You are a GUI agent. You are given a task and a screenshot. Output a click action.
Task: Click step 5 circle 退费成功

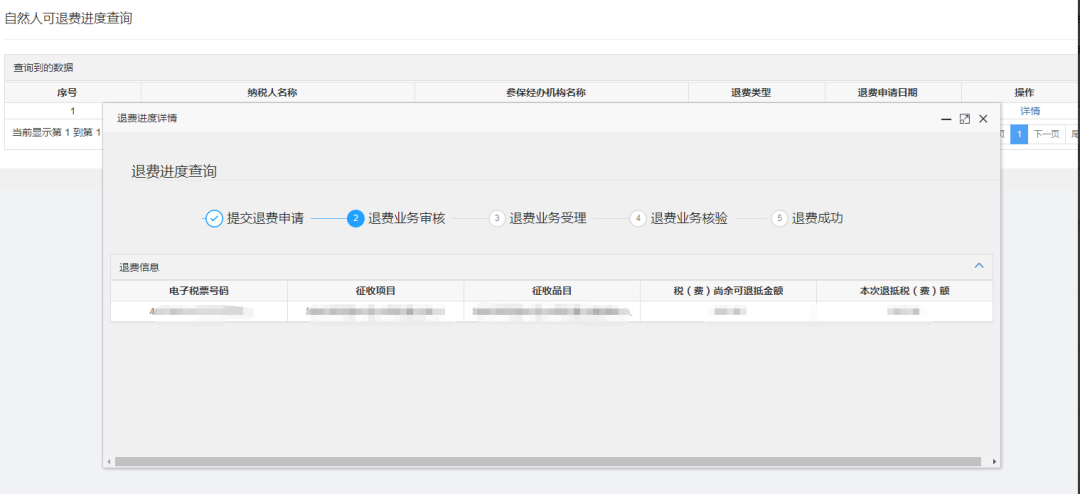tap(779, 219)
